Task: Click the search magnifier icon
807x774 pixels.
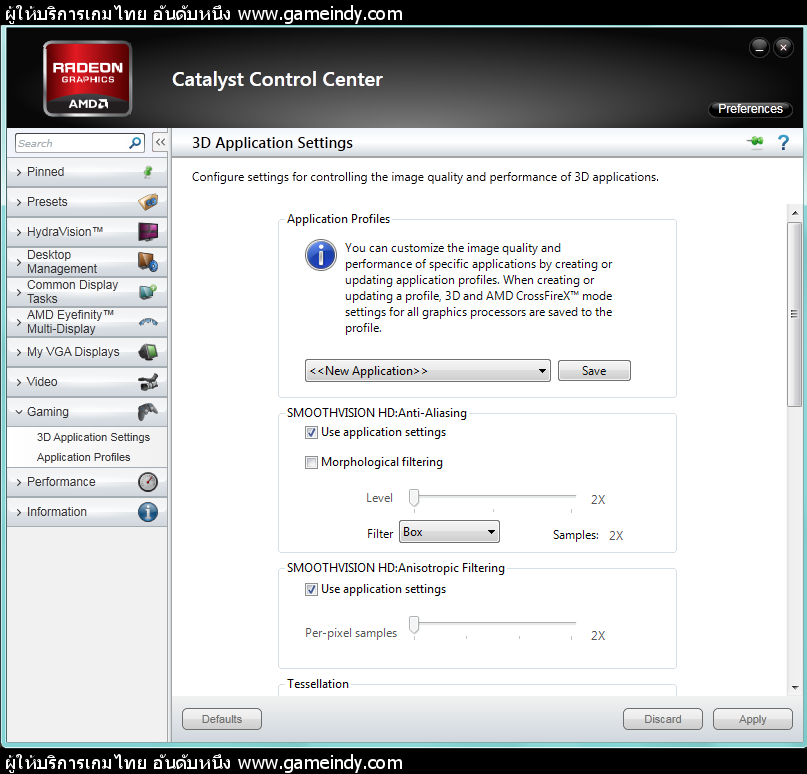Action: coord(135,143)
